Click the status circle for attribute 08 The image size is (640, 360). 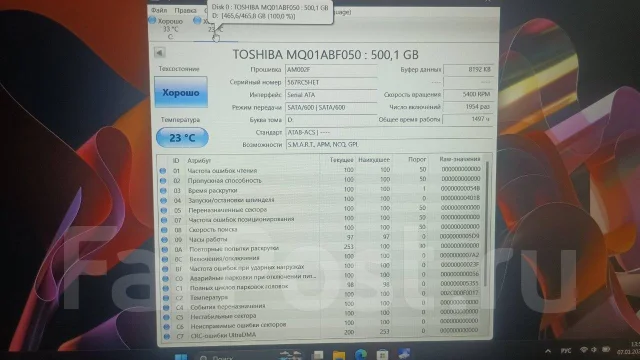[x=164, y=230]
